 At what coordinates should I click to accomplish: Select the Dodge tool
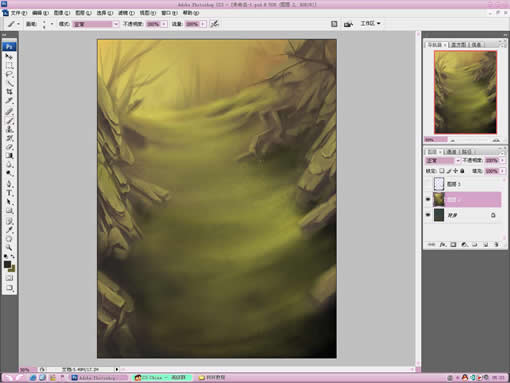9,173
